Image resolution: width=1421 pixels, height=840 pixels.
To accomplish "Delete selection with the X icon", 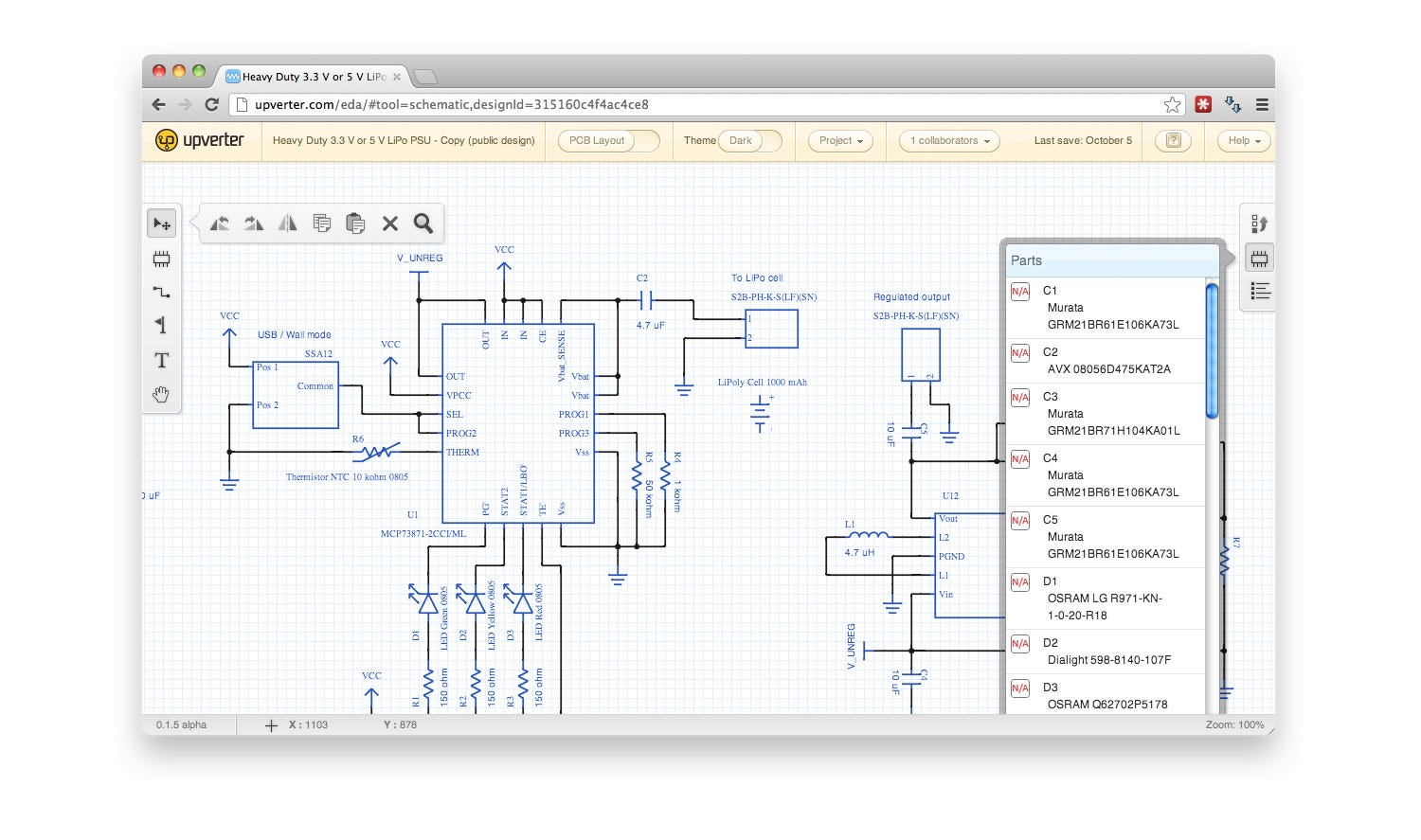I will (389, 223).
